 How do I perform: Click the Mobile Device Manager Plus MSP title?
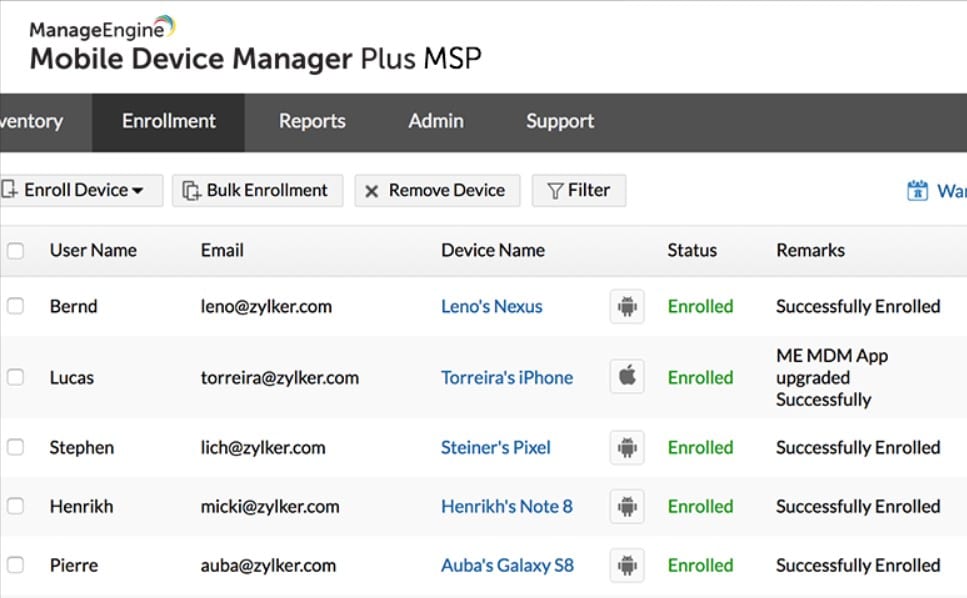tap(255, 59)
